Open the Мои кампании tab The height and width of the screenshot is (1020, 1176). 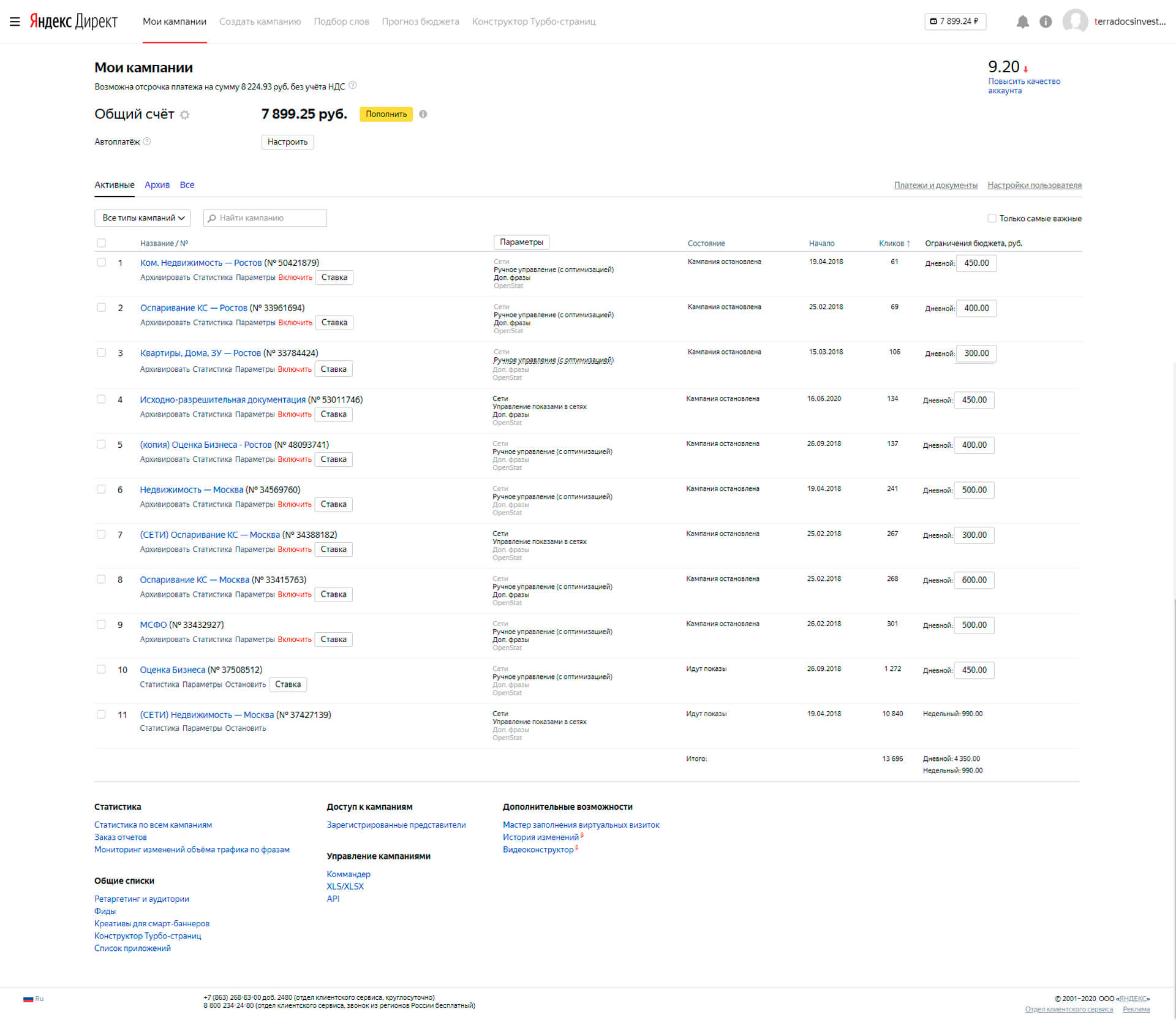point(175,21)
